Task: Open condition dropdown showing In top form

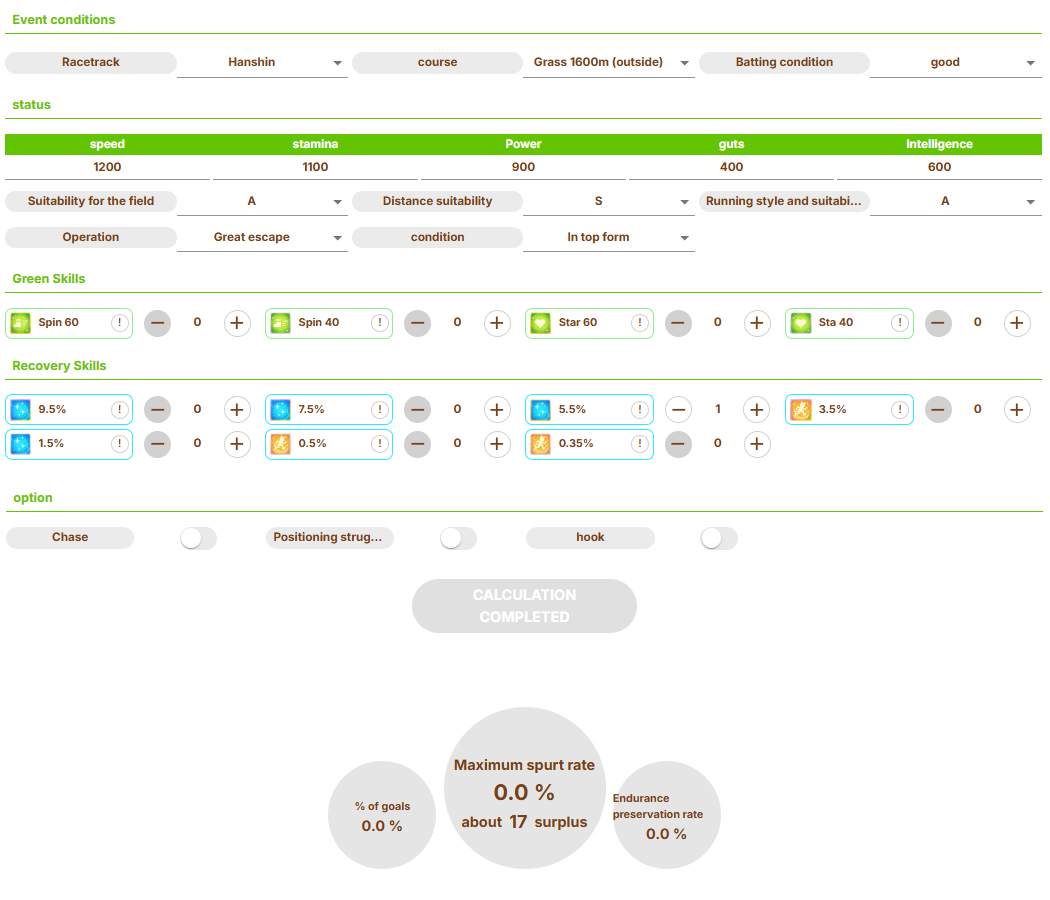Action: tap(609, 237)
